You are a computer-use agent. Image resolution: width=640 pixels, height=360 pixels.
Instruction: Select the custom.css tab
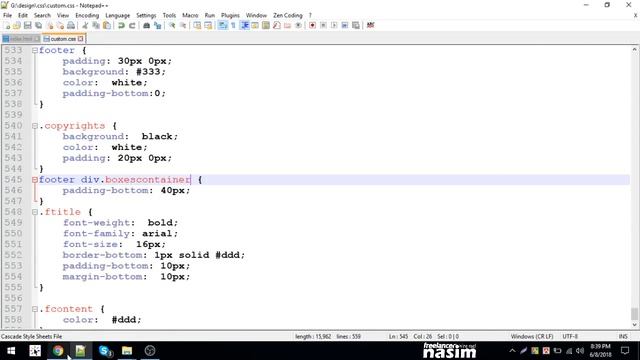coord(63,39)
